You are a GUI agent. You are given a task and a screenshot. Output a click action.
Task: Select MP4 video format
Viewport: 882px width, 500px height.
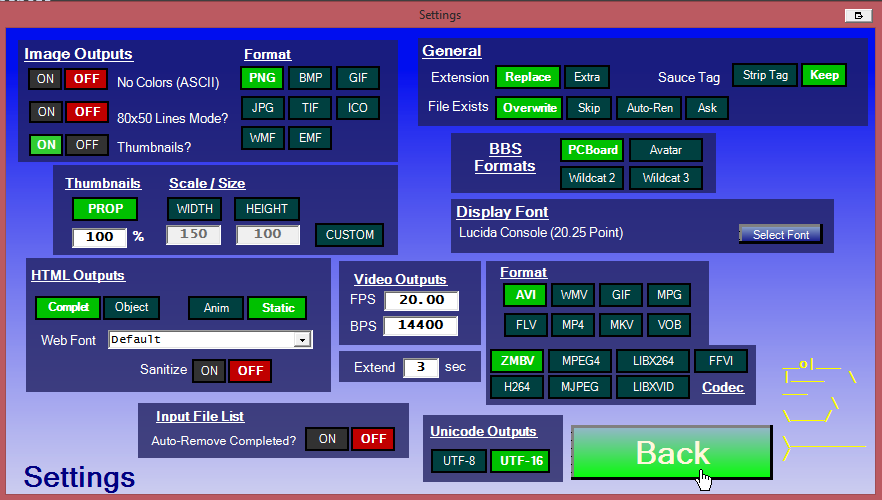pyautogui.click(x=573, y=325)
